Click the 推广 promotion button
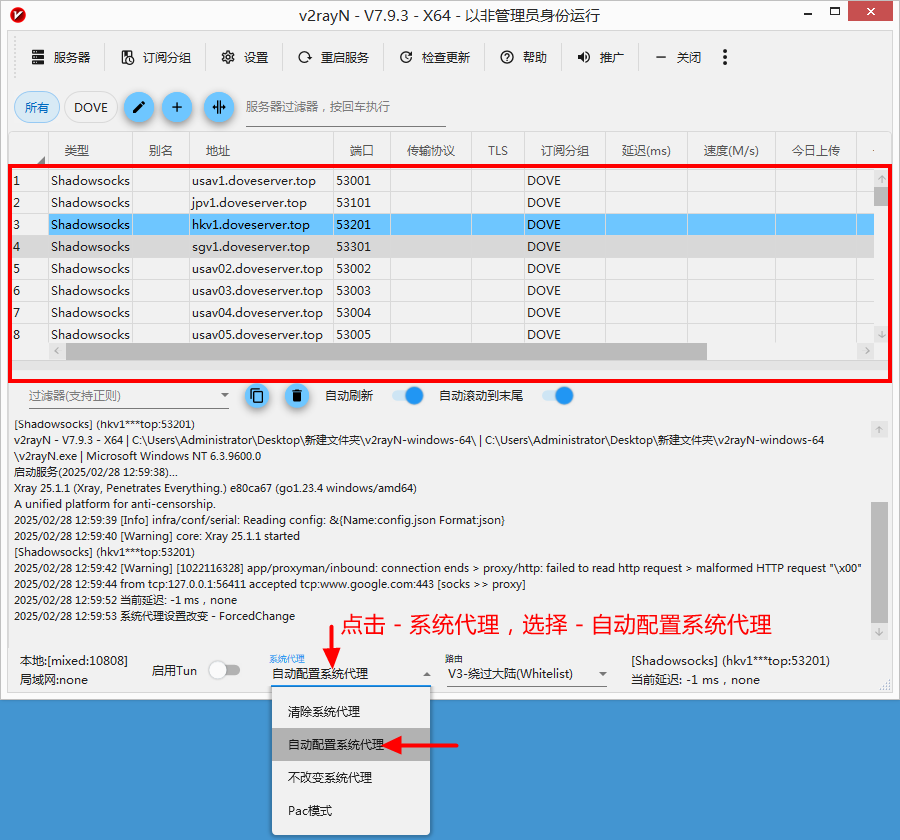The height and width of the screenshot is (840, 900). pyautogui.click(x=600, y=57)
